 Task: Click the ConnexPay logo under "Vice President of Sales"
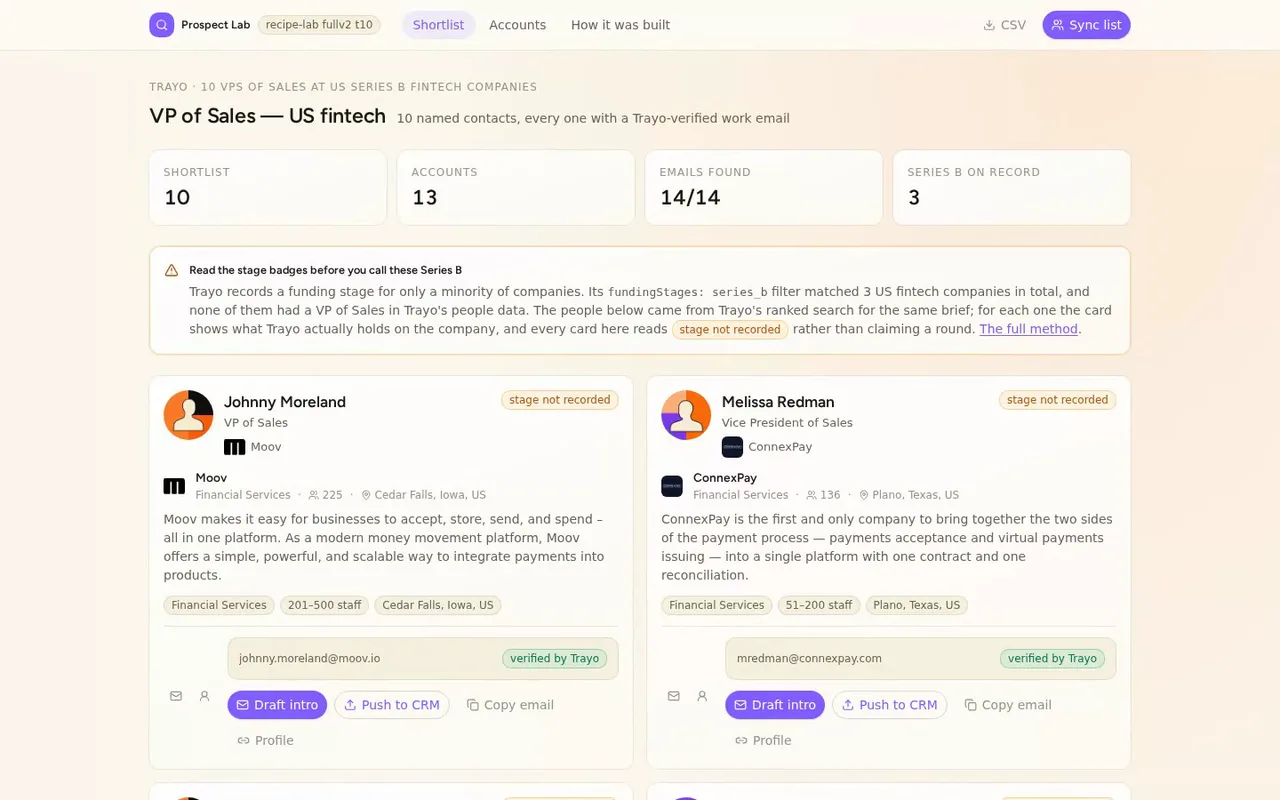tap(732, 447)
